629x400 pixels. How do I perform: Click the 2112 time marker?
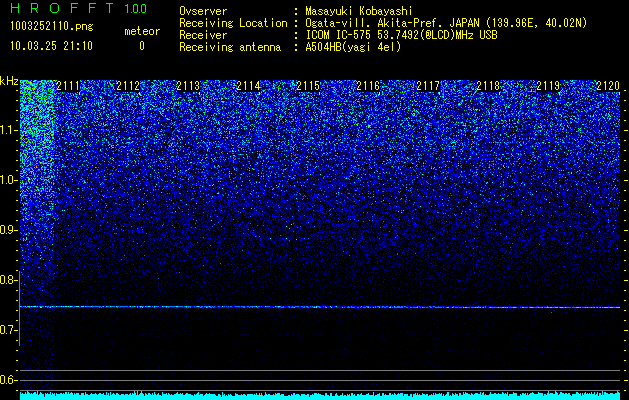coord(128,85)
